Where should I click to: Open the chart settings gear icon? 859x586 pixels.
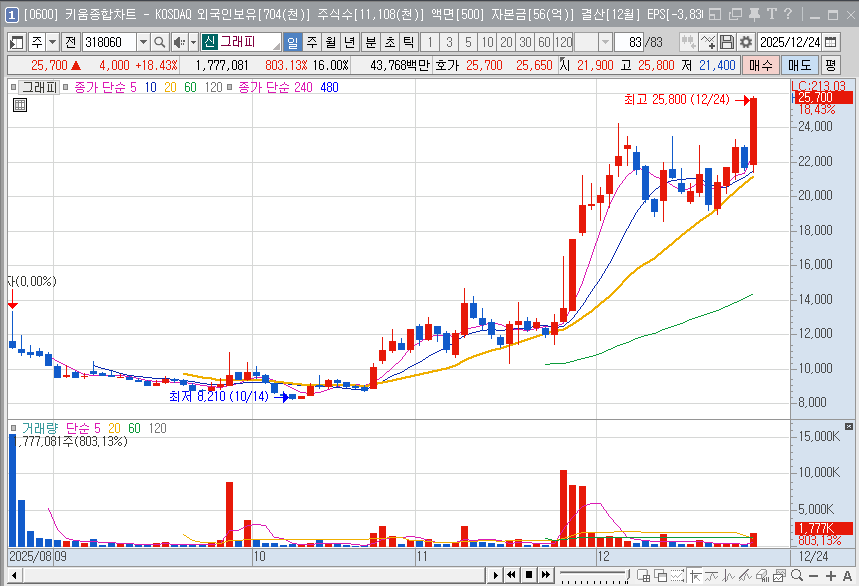pyautogui.click(x=746, y=42)
